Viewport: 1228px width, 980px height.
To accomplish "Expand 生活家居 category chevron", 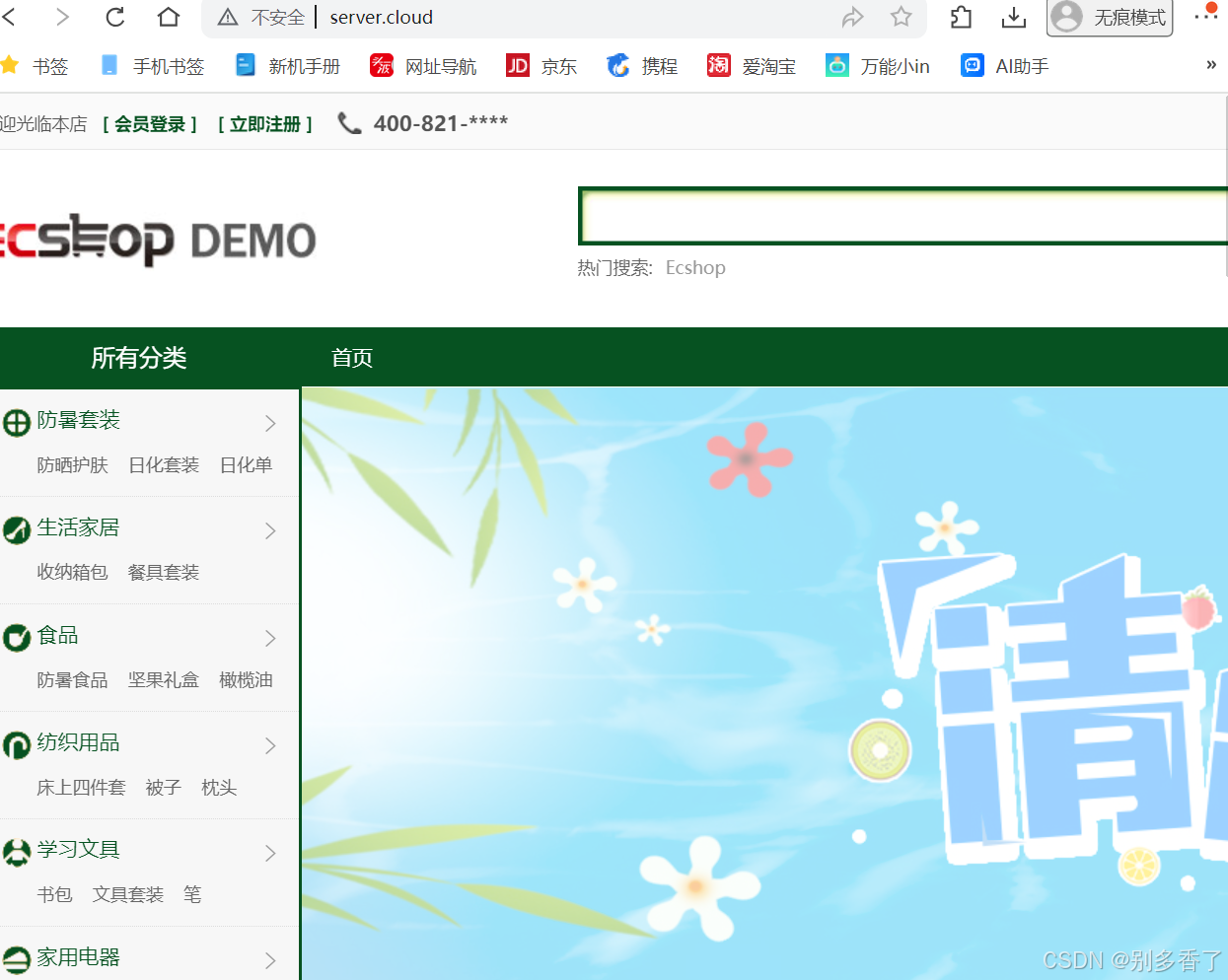I will 270,530.
